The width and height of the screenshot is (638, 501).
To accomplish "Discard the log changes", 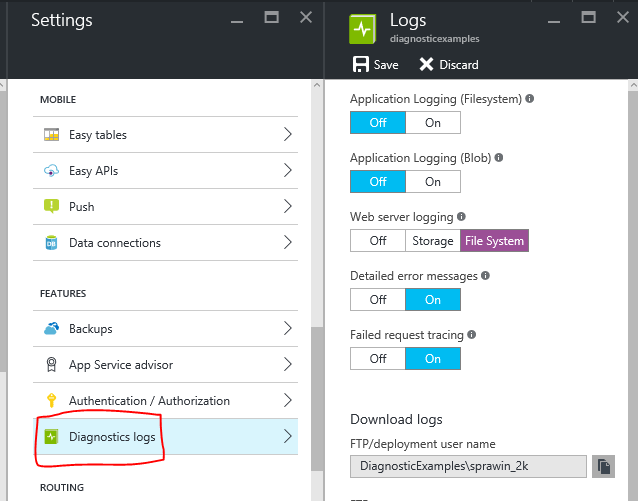I will click(x=448, y=65).
